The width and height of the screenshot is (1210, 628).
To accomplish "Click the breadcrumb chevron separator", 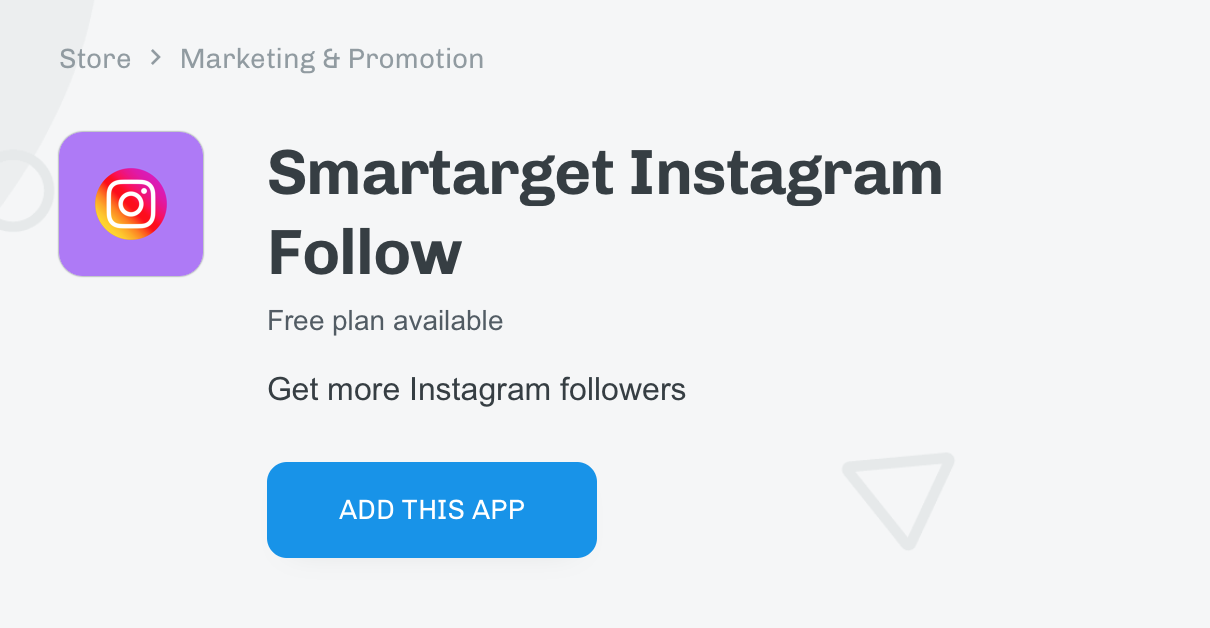I will pos(155,58).
